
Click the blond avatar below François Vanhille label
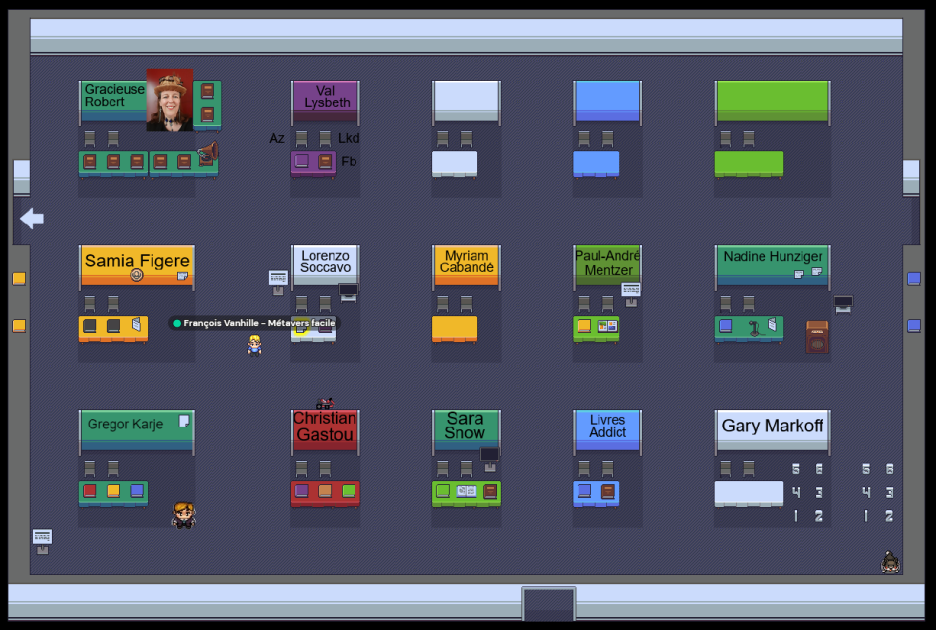(x=255, y=345)
